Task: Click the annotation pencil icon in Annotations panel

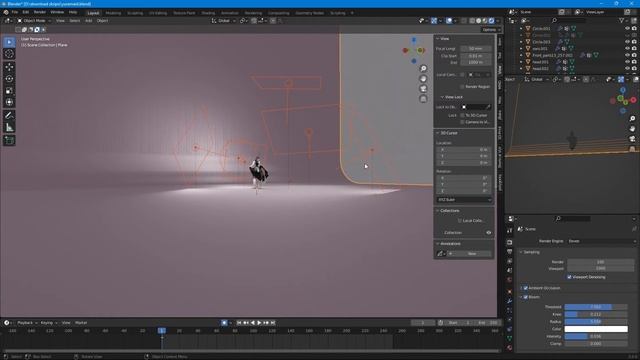Action: click(440, 253)
